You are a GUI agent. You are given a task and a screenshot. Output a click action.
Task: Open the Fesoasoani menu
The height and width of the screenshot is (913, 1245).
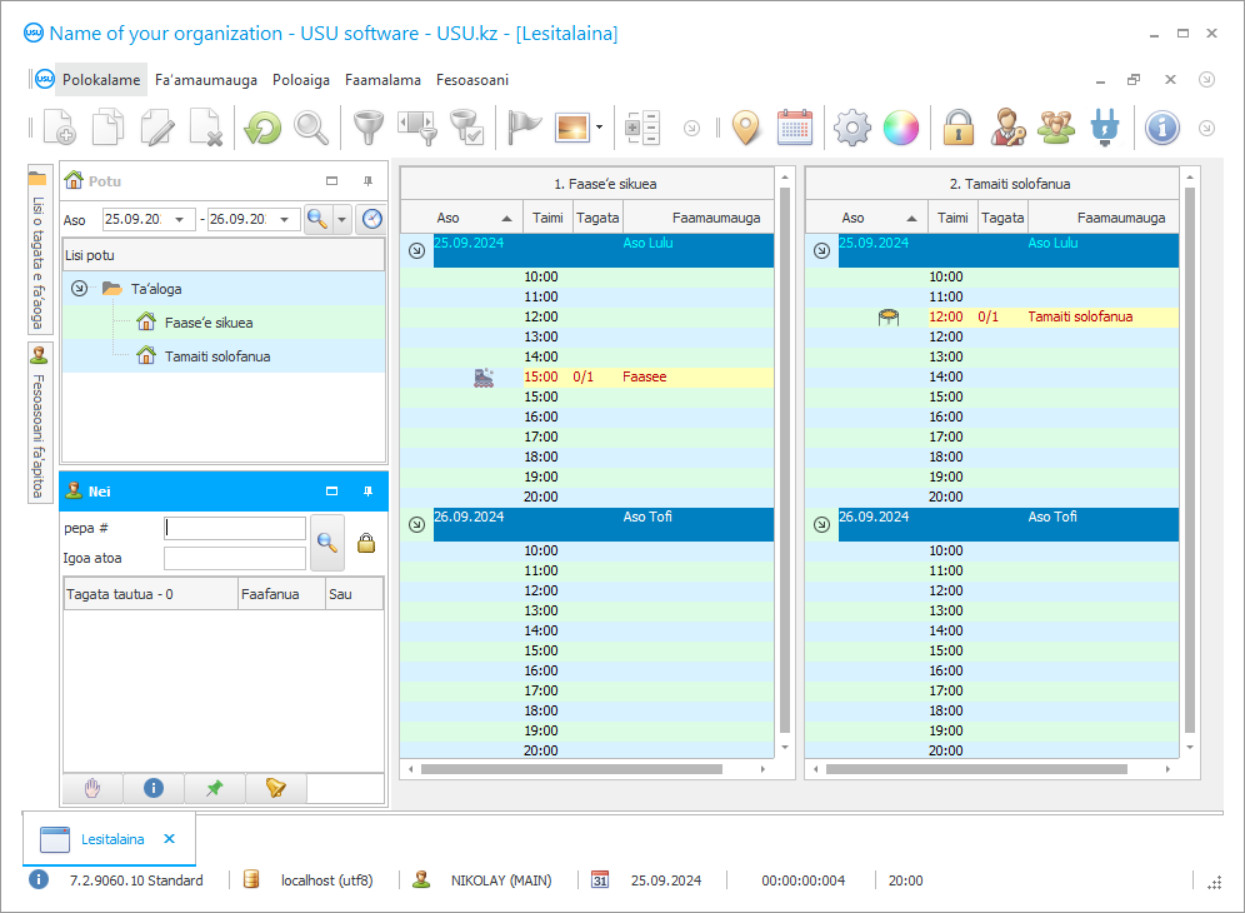pos(472,80)
